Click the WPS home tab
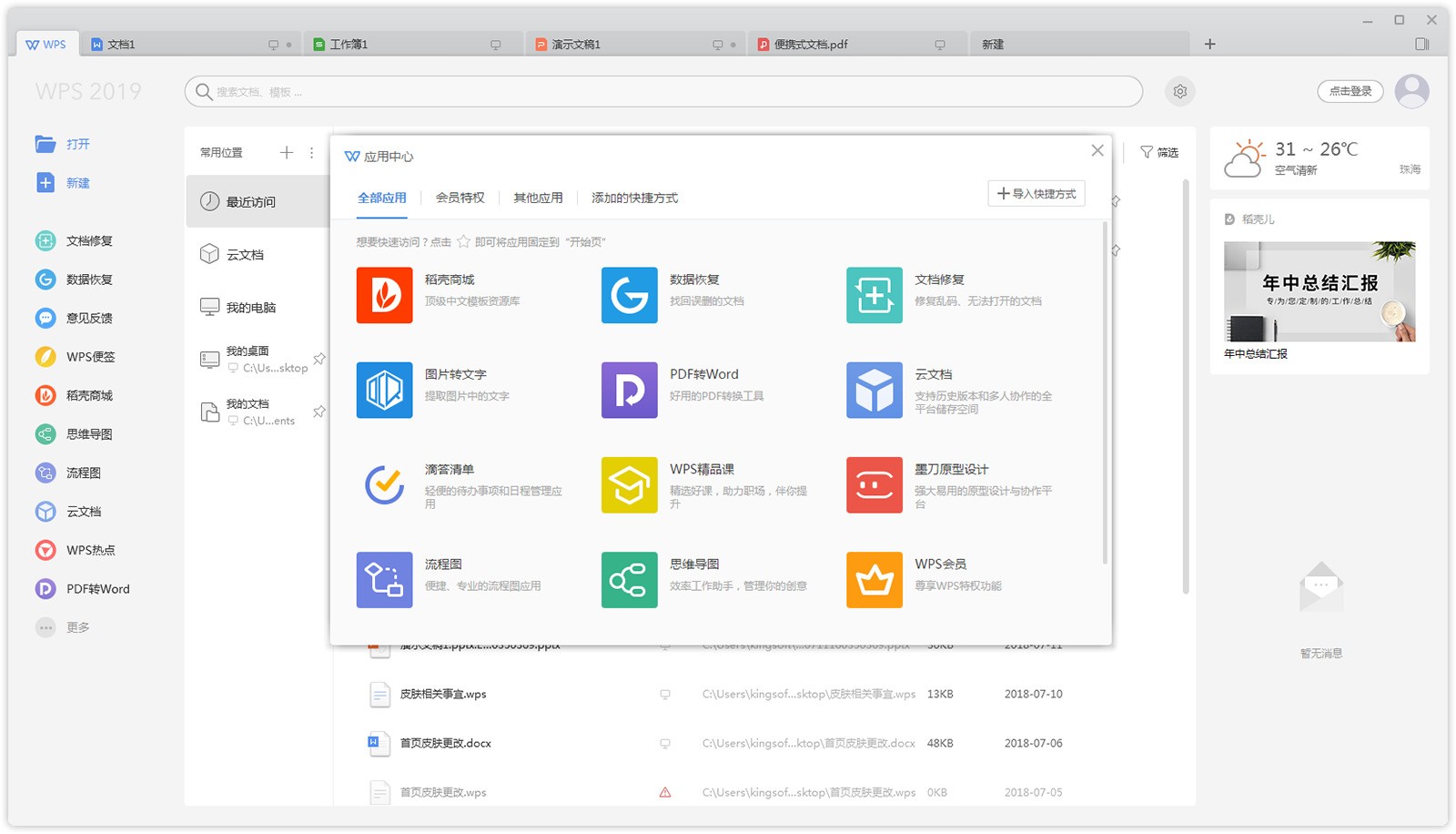The width and height of the screenshot is (1456, 834). (x=46, y=44)
